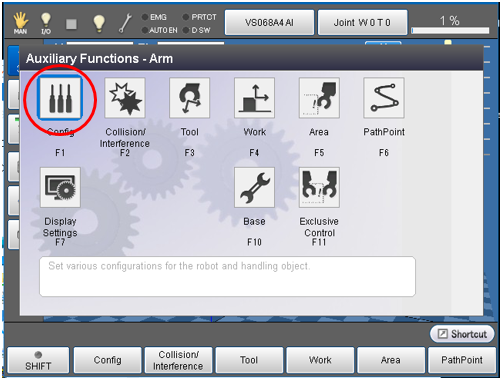Viewport: 502px width, 380px height.
Task: Open the Area settings icon
Action: 319,98
